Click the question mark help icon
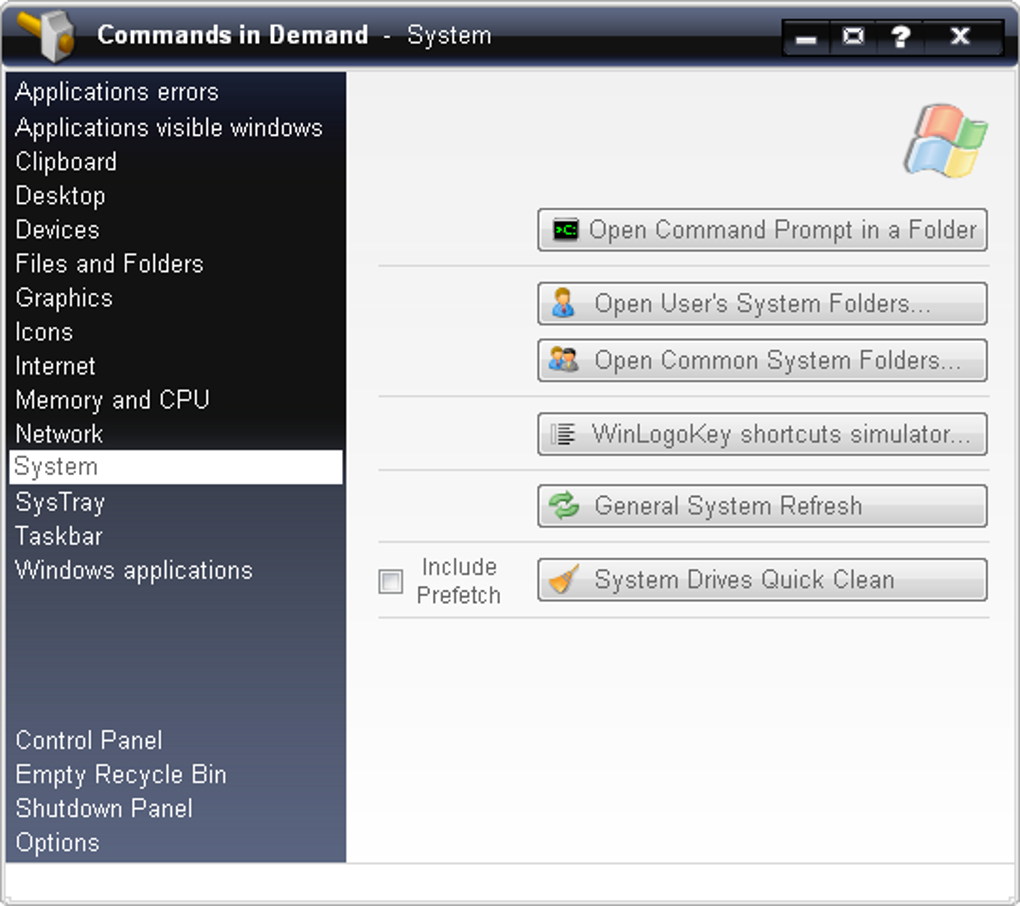The width and height of the screenshot is (1020, 906). point(900,37)
